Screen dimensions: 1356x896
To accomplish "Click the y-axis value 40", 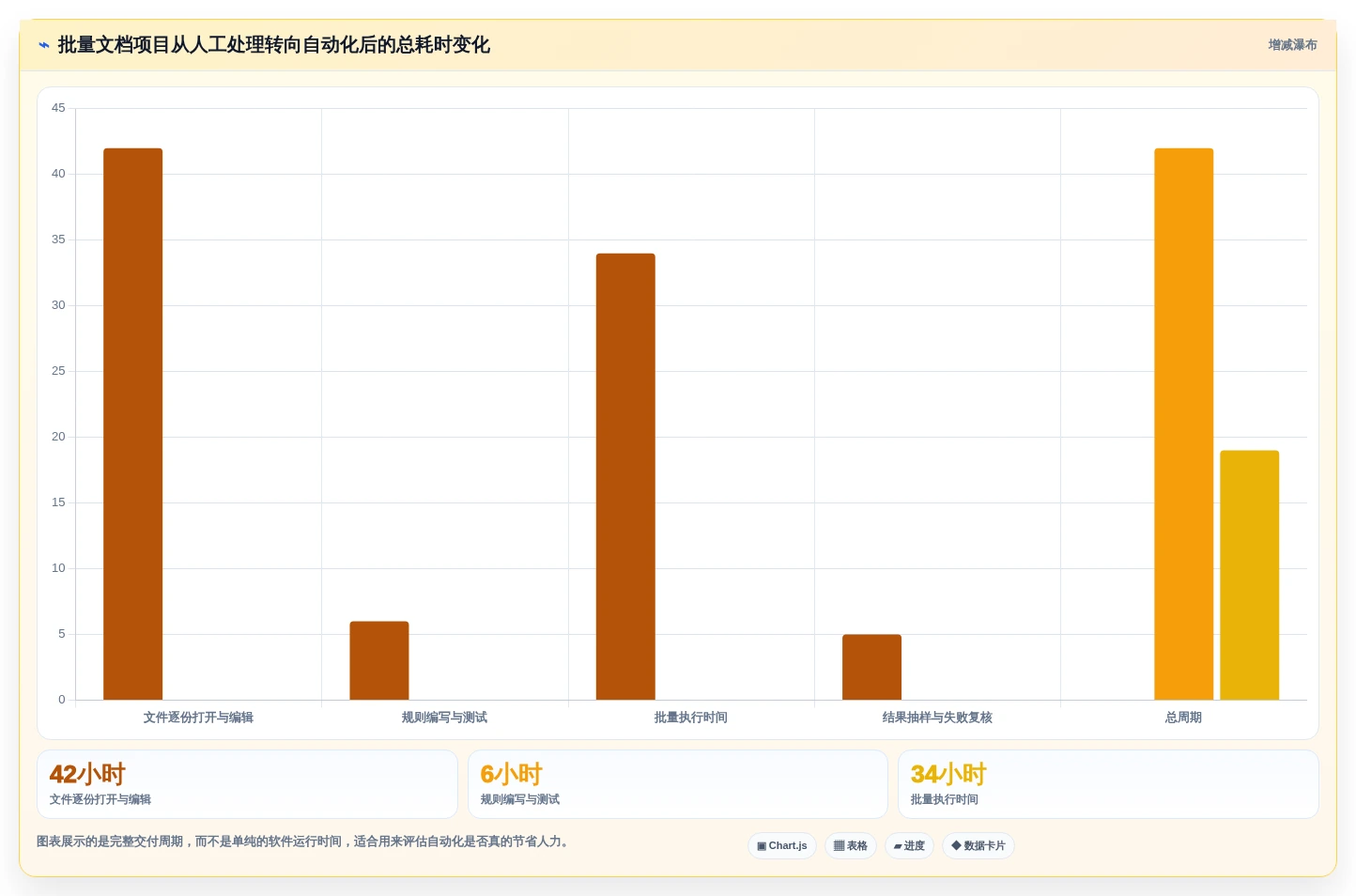I will (58, 174).
